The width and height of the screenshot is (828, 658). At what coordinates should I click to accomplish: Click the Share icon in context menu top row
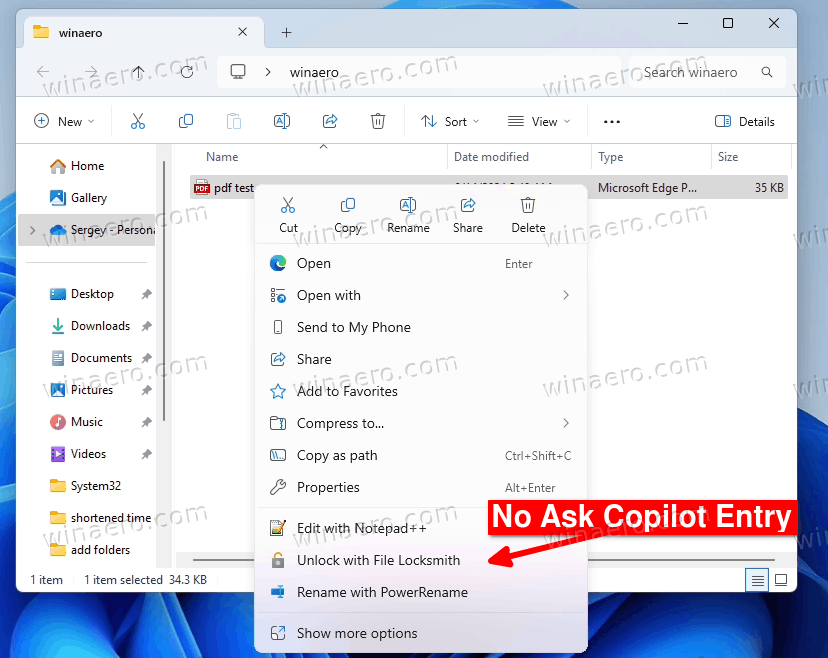[467, 205]
